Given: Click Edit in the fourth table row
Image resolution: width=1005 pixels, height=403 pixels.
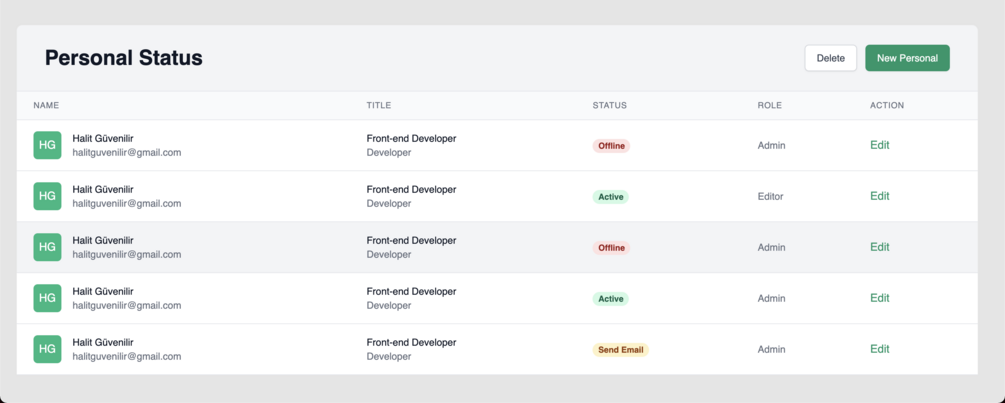Looking at the screenshot, I should point(879,298).
